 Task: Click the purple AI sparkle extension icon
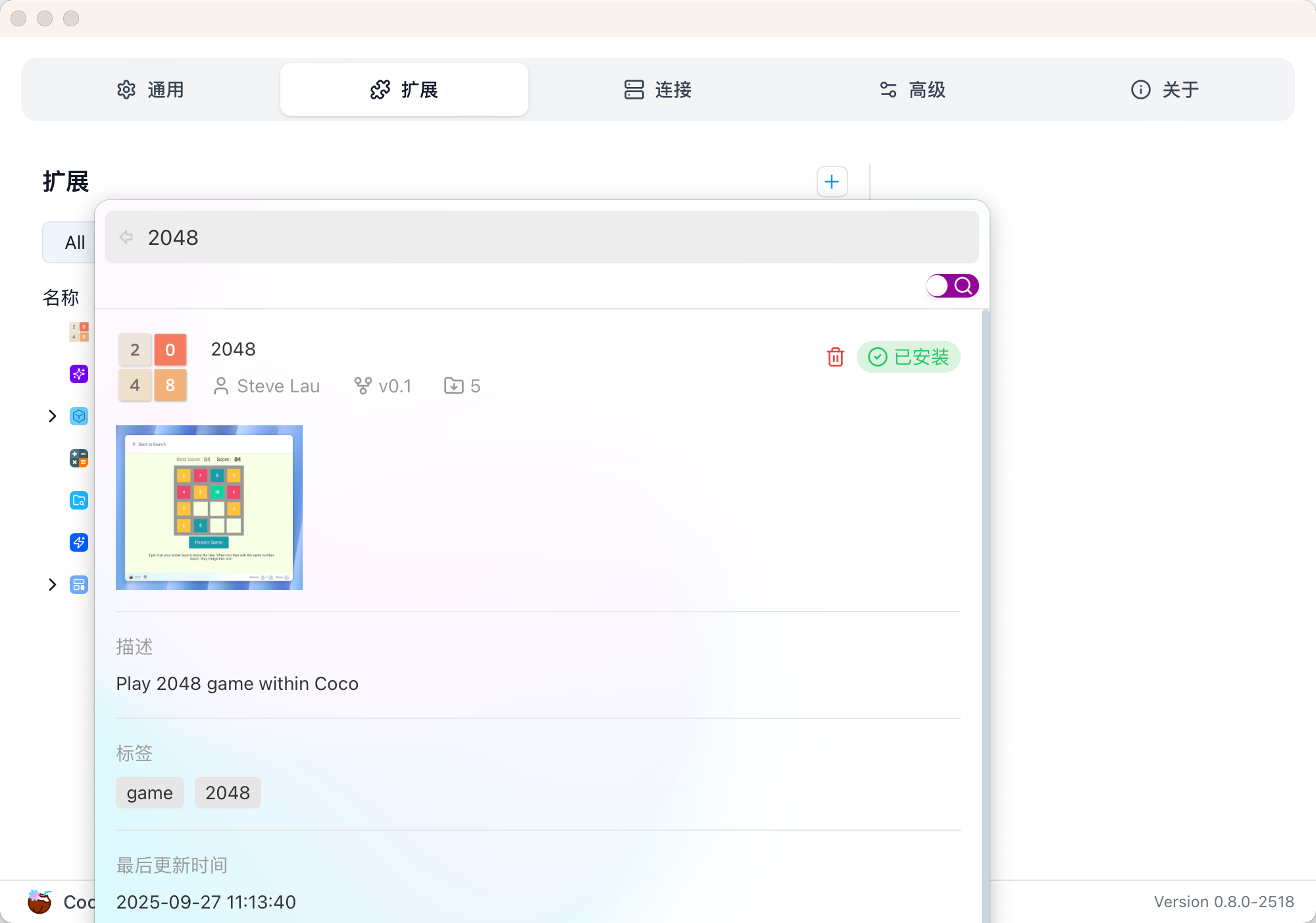tap(79, 374)
